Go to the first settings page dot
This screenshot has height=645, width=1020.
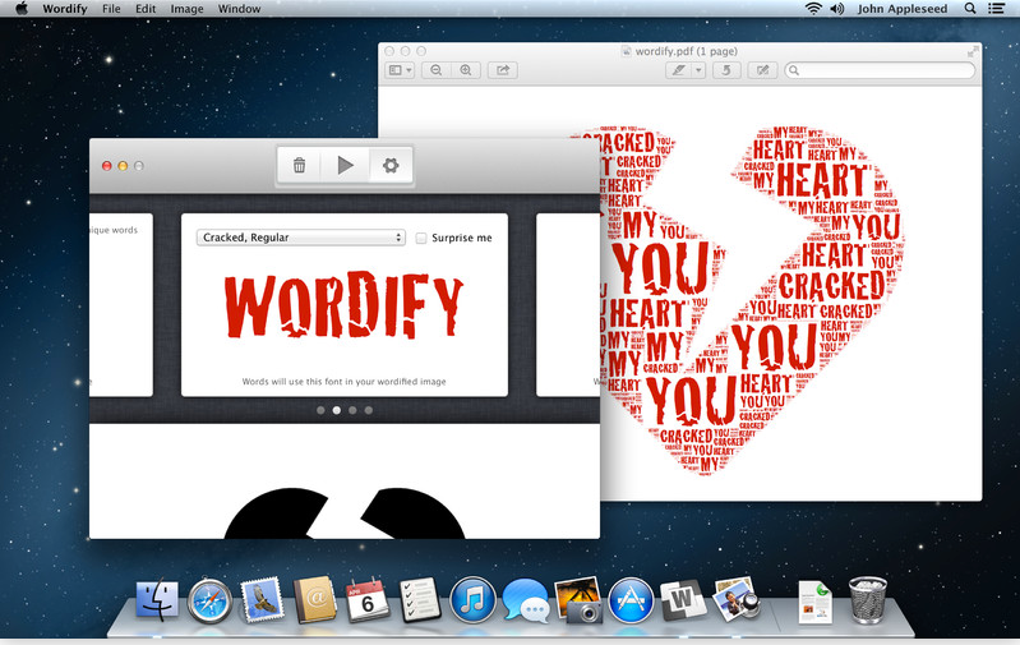(320, 410)
